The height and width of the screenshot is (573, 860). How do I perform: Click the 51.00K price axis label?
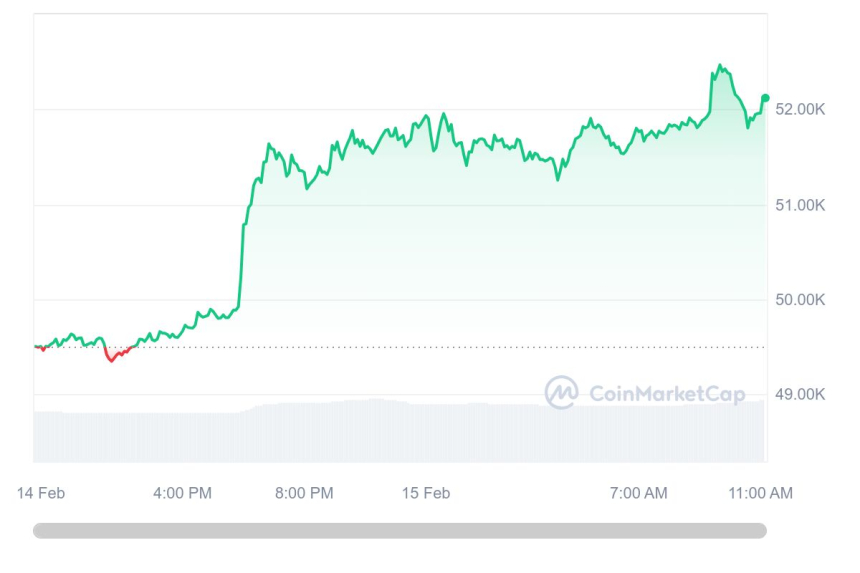pos(800,205)
